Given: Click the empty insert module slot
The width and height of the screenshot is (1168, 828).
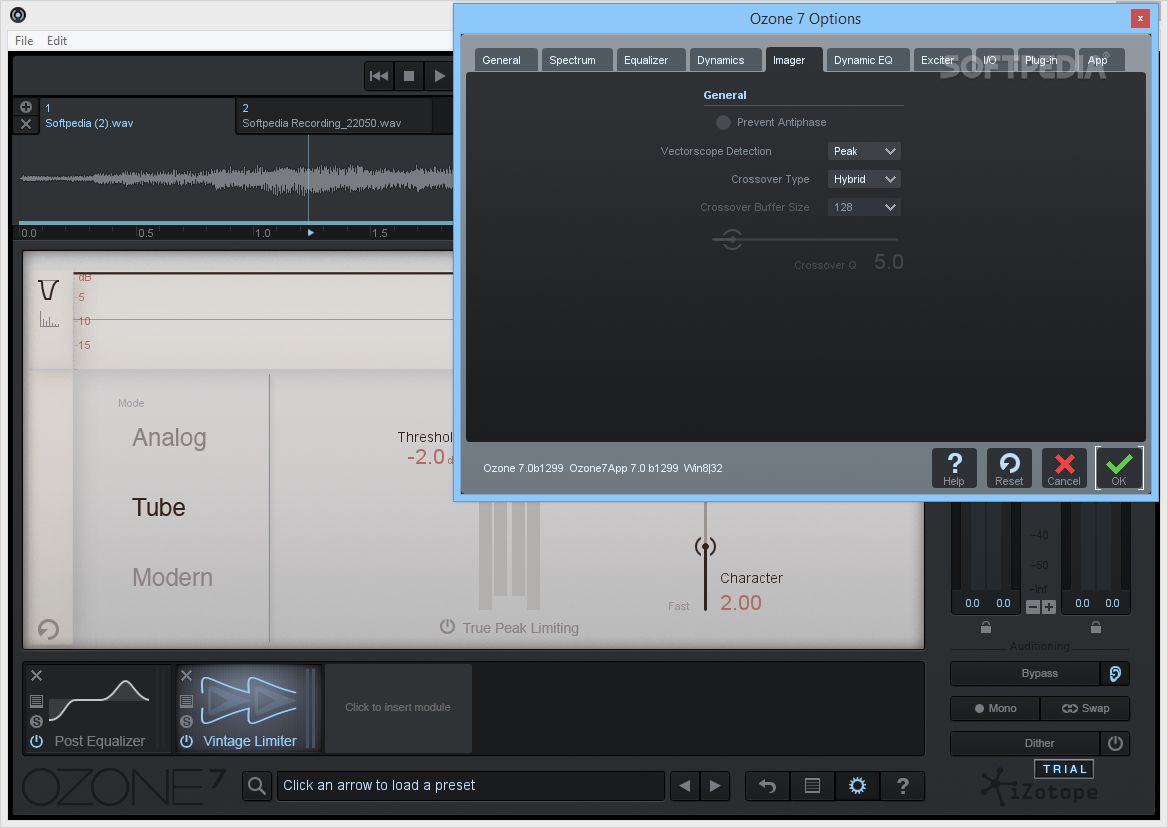Looking at the screenshot, I should (398, 707).
